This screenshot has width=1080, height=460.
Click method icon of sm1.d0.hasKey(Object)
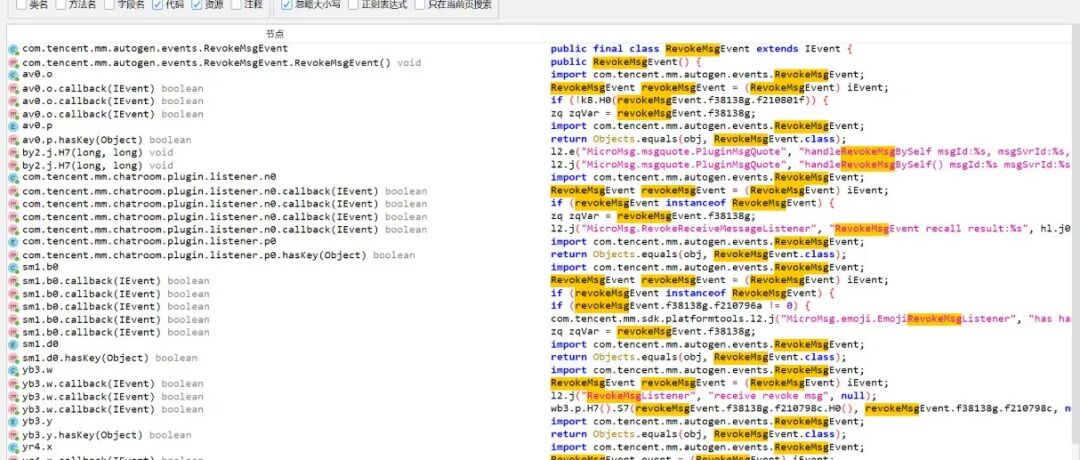pyautogui.click(x=14, y=358)
